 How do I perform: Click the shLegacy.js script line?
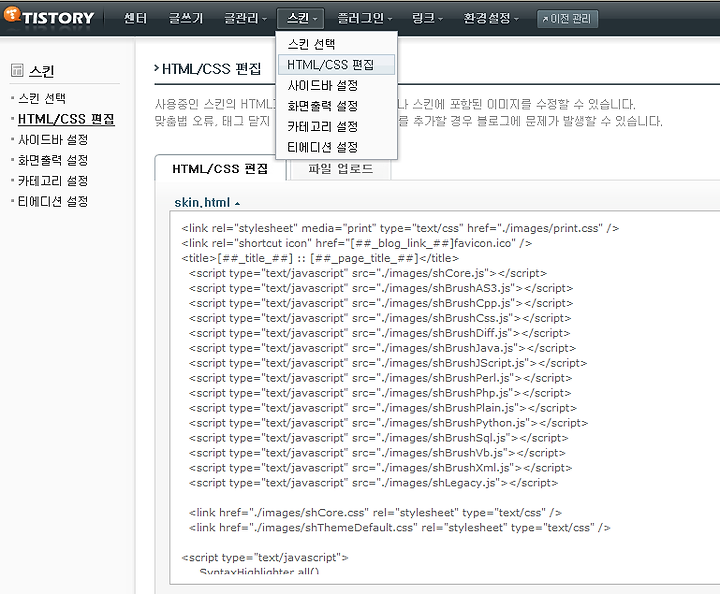coord(373,483)
